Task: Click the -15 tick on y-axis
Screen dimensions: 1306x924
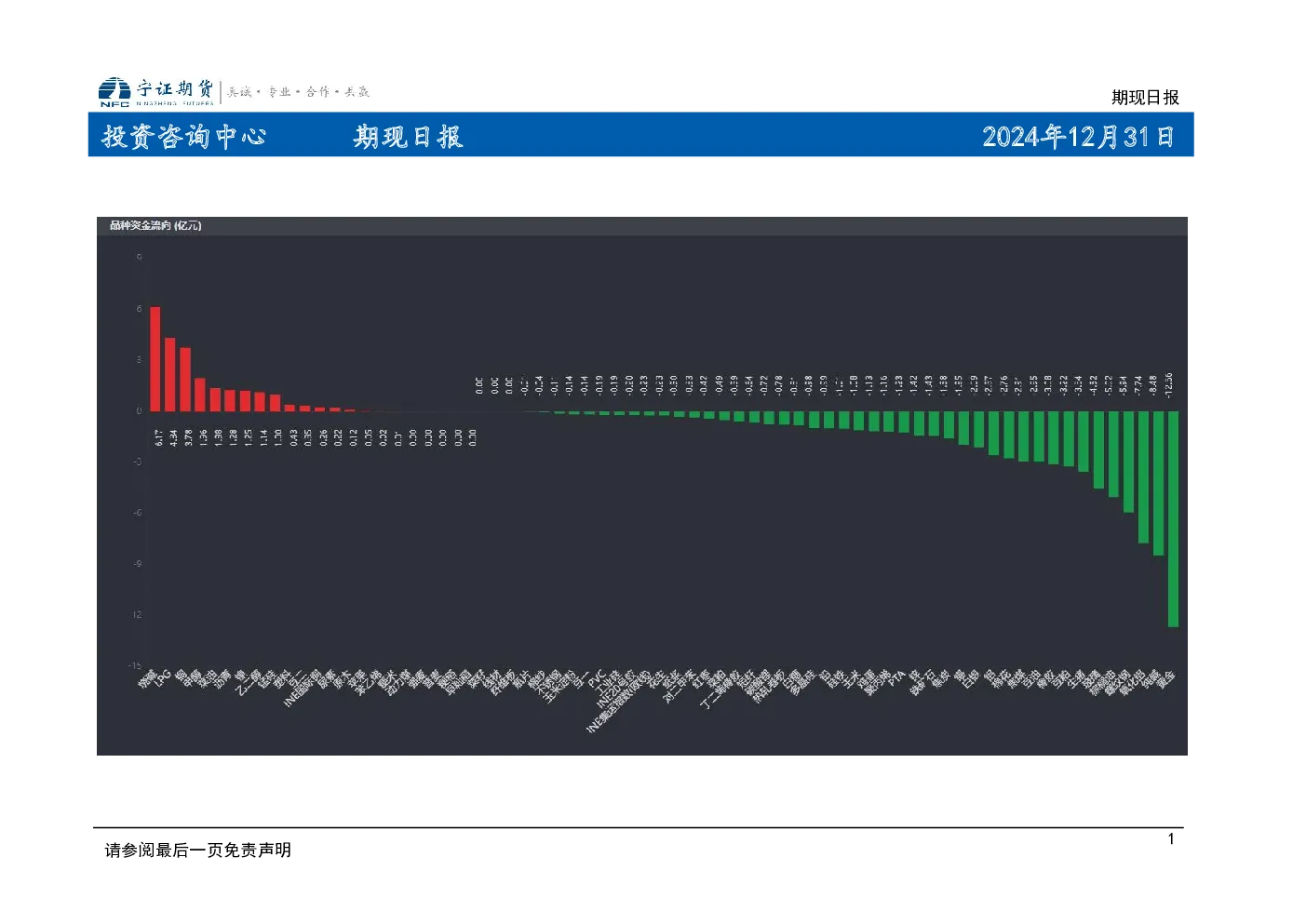Action: (135, 665)
